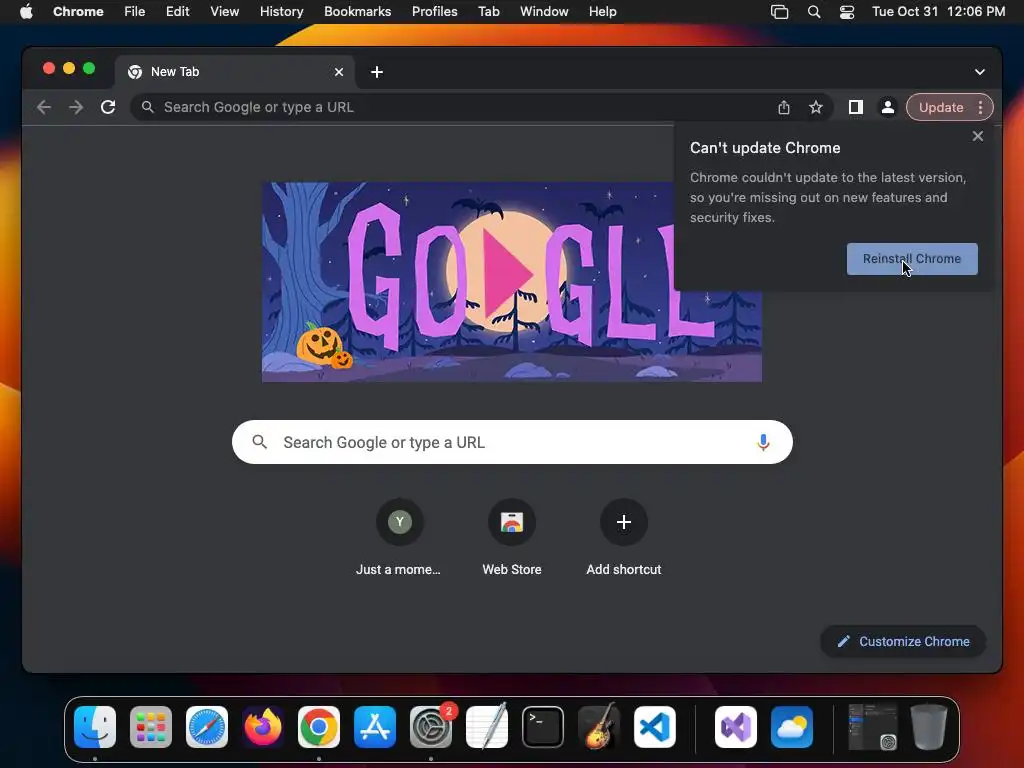Go back using the back arrow

point(44,107)
